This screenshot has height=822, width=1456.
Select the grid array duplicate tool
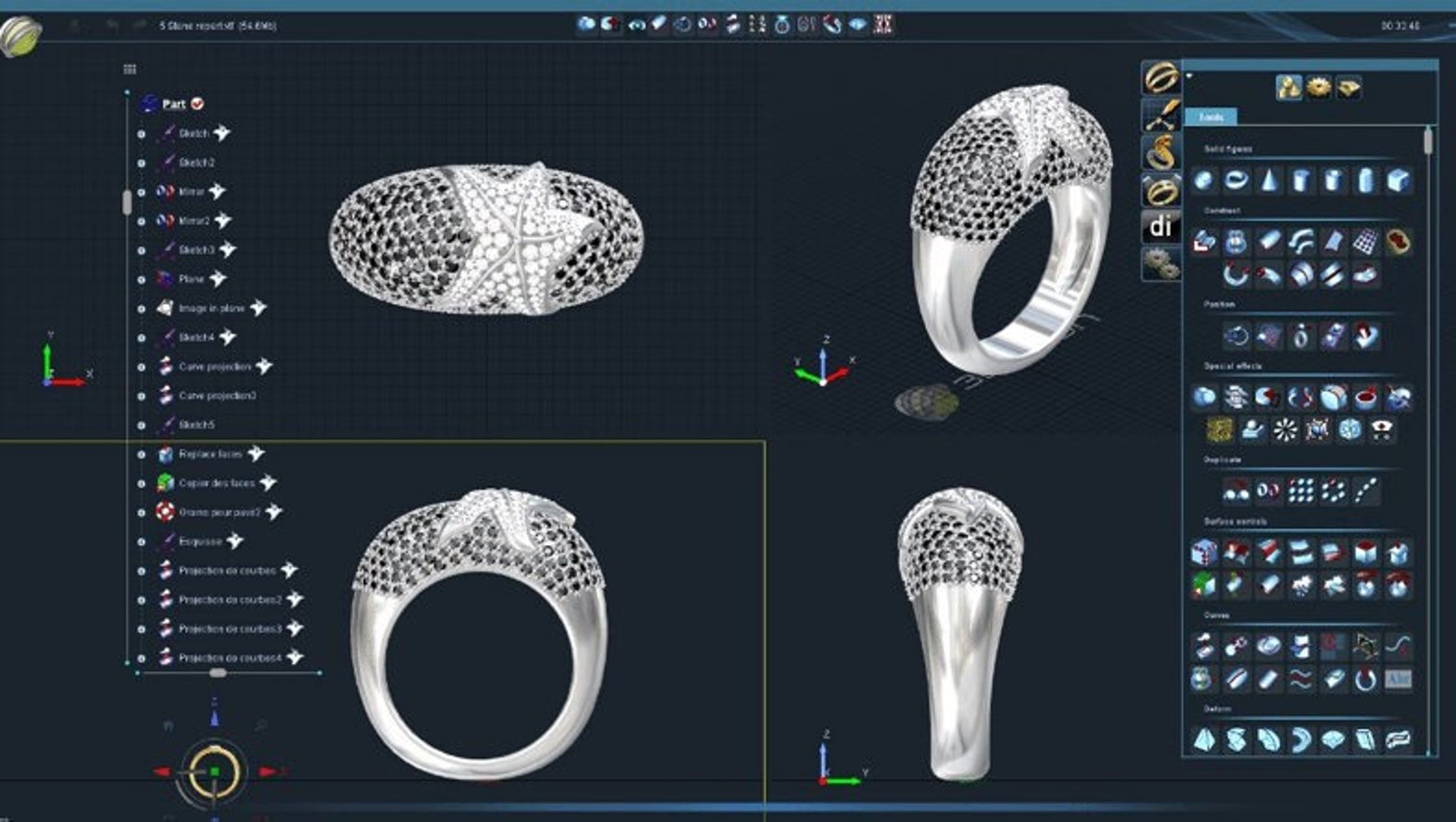[x=1301, y=491]
